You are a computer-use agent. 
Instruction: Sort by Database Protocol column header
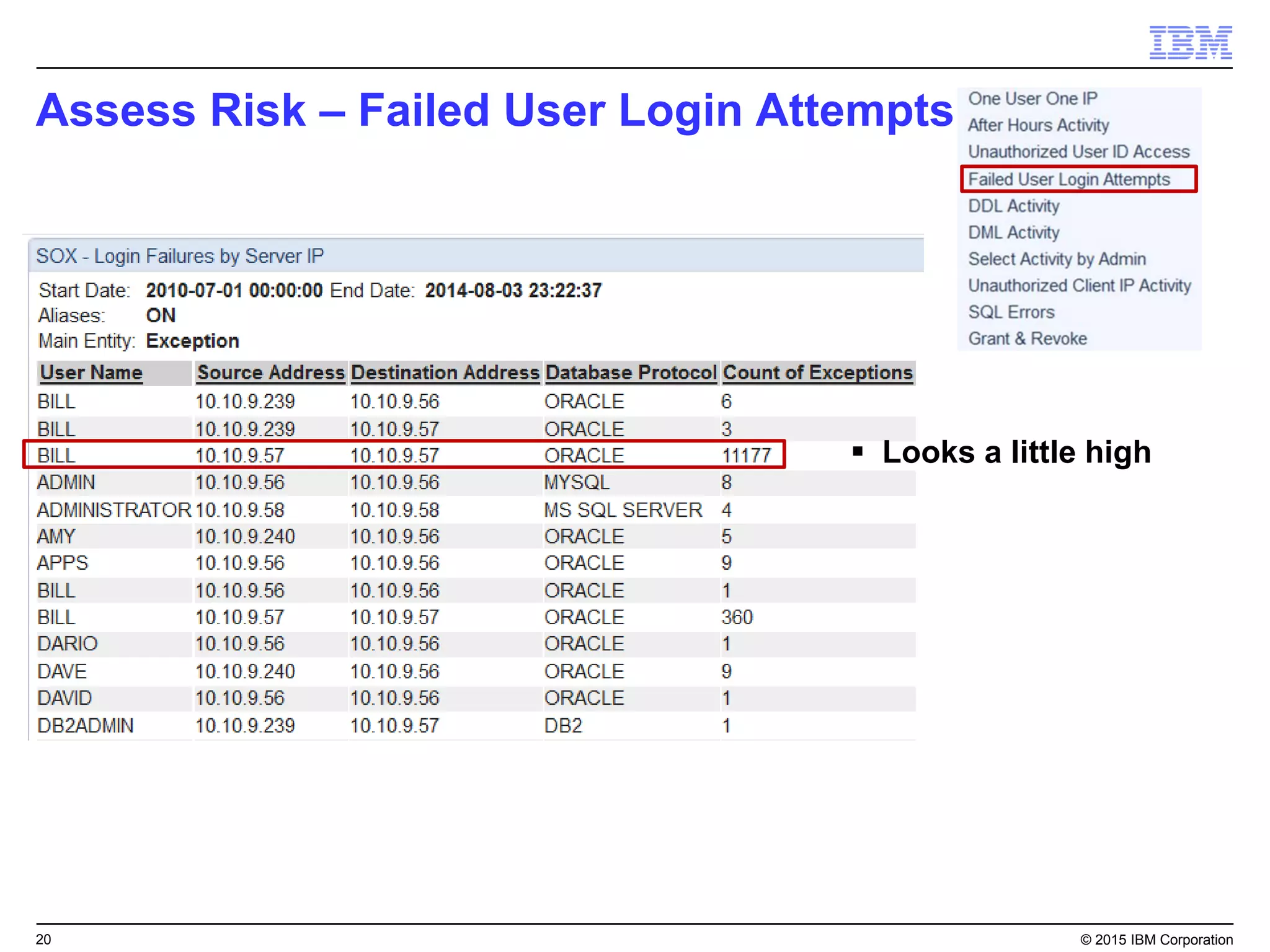(631, 372)
